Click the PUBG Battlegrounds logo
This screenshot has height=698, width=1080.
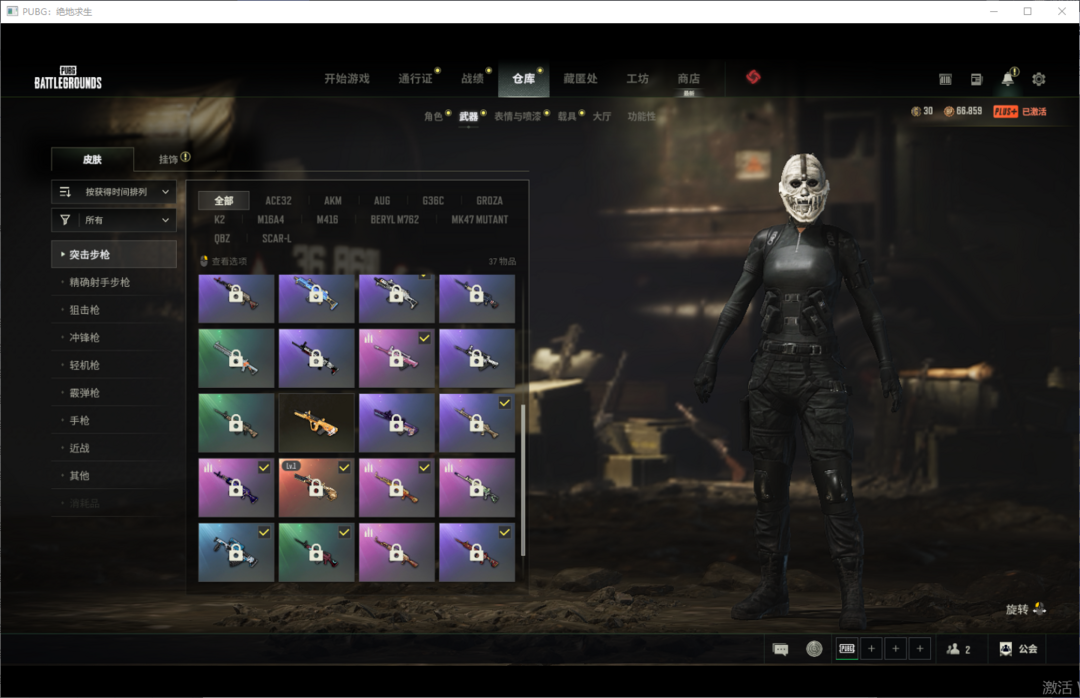[x=68, y=78]
